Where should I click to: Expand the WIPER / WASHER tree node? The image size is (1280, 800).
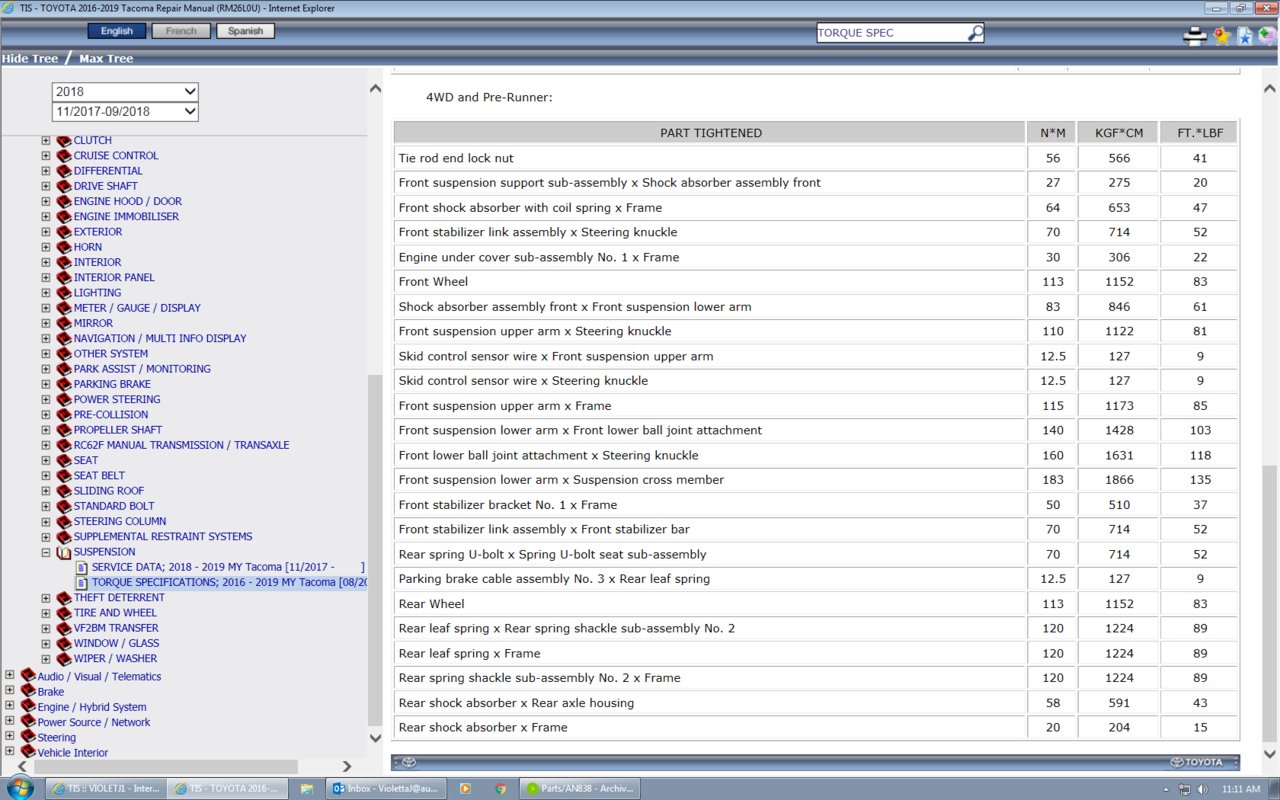point(46,659)
